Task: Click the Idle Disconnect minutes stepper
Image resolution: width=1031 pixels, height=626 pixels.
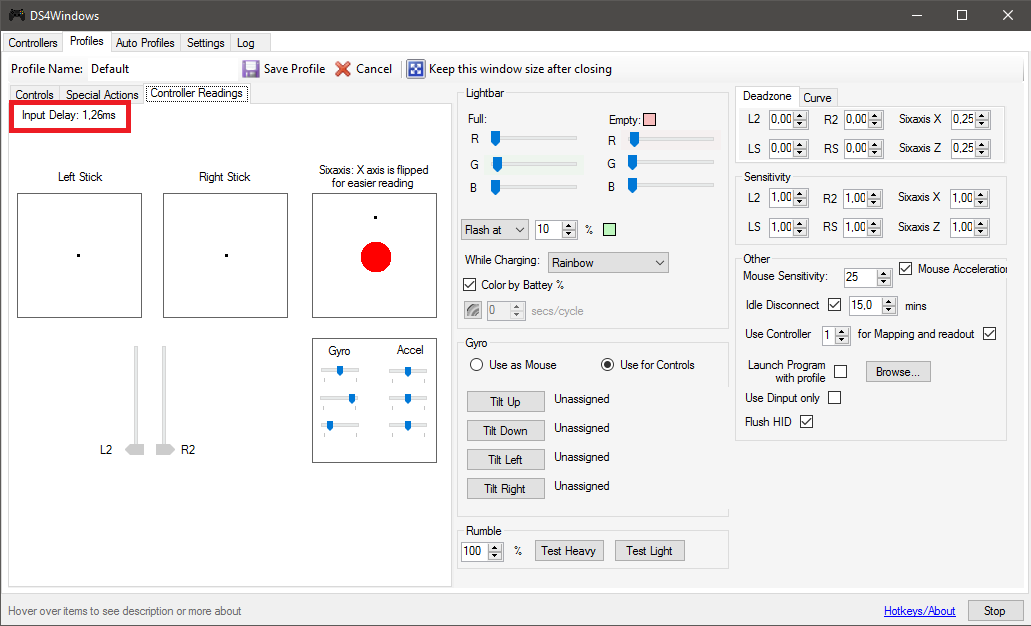Action: click(890, 305)
